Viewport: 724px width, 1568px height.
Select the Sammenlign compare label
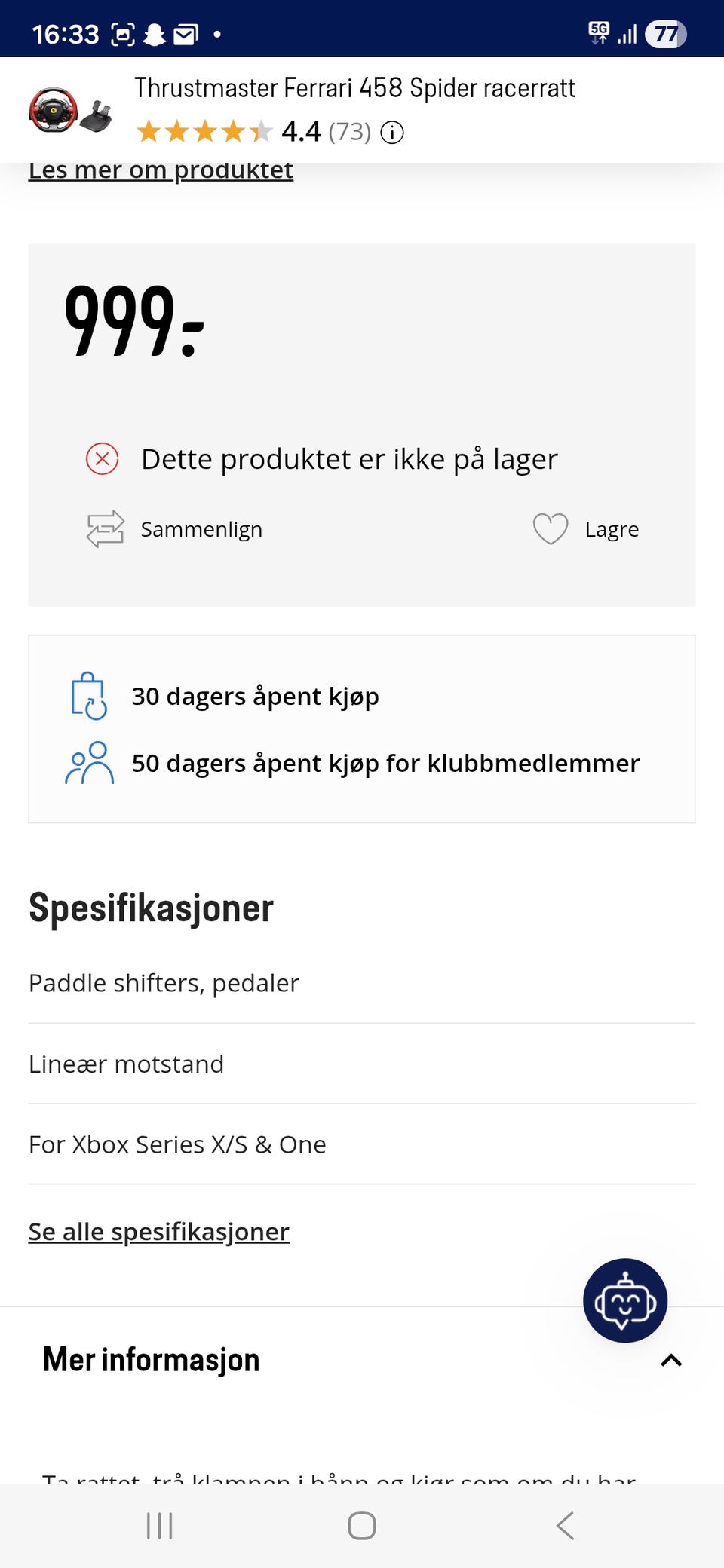(201, 530)
